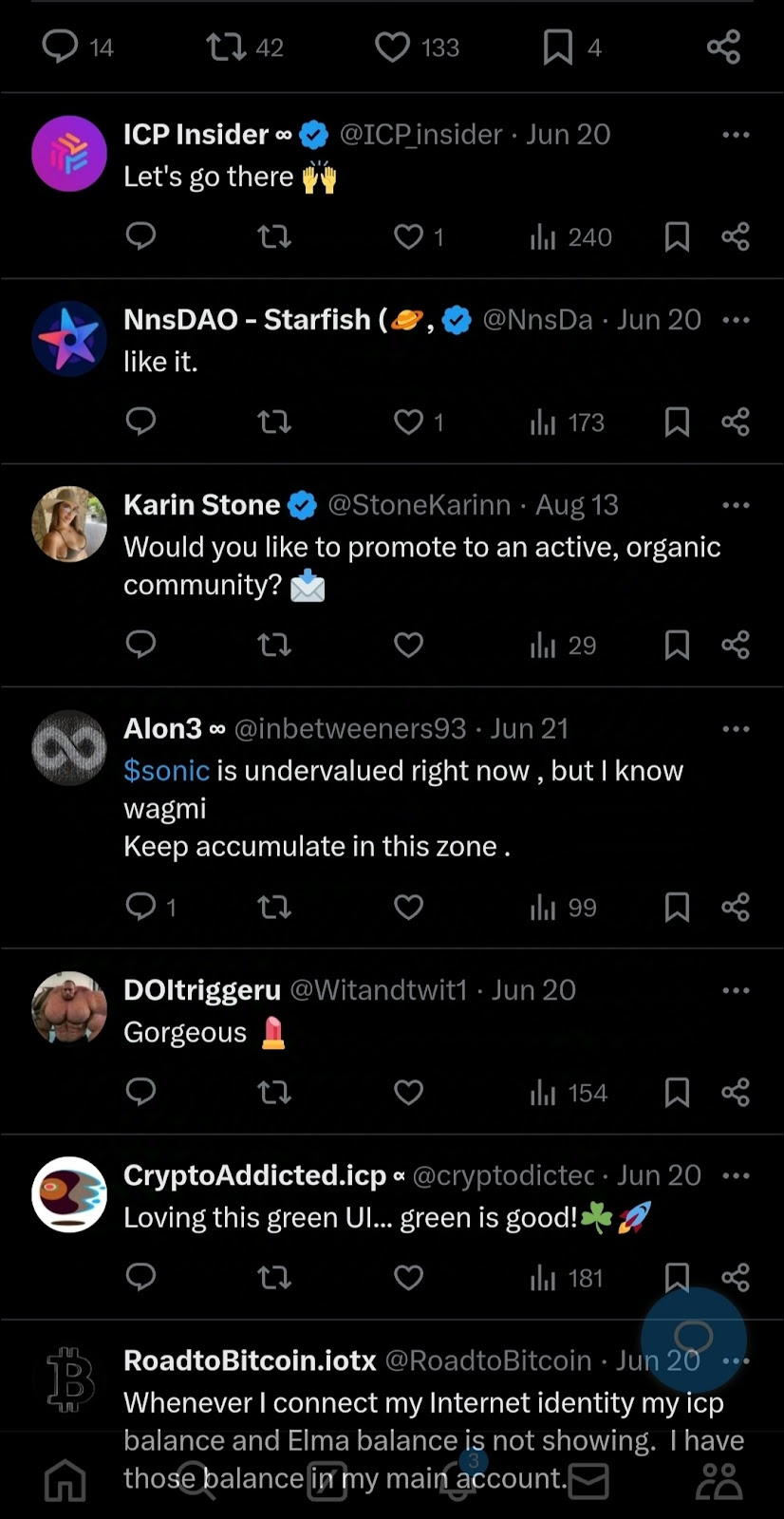The width and height of the screenshot is (784, 1519).
Task: Reply to ICP Insider's tweet
Action: coord(140,235)
